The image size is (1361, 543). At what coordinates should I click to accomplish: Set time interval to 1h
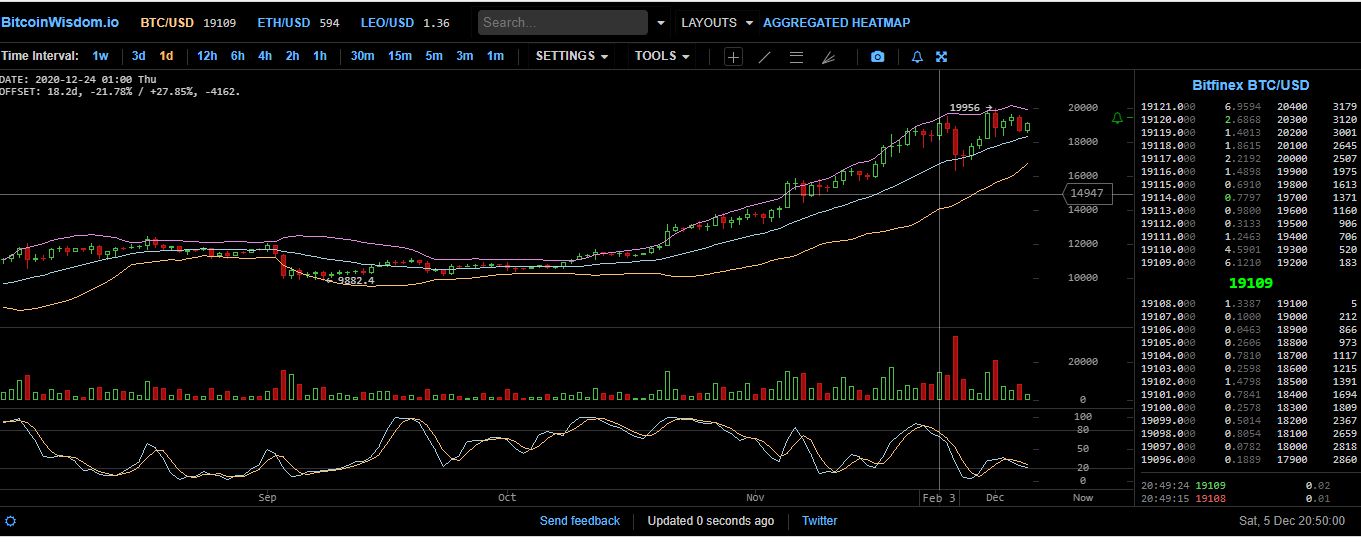(320, 56)
